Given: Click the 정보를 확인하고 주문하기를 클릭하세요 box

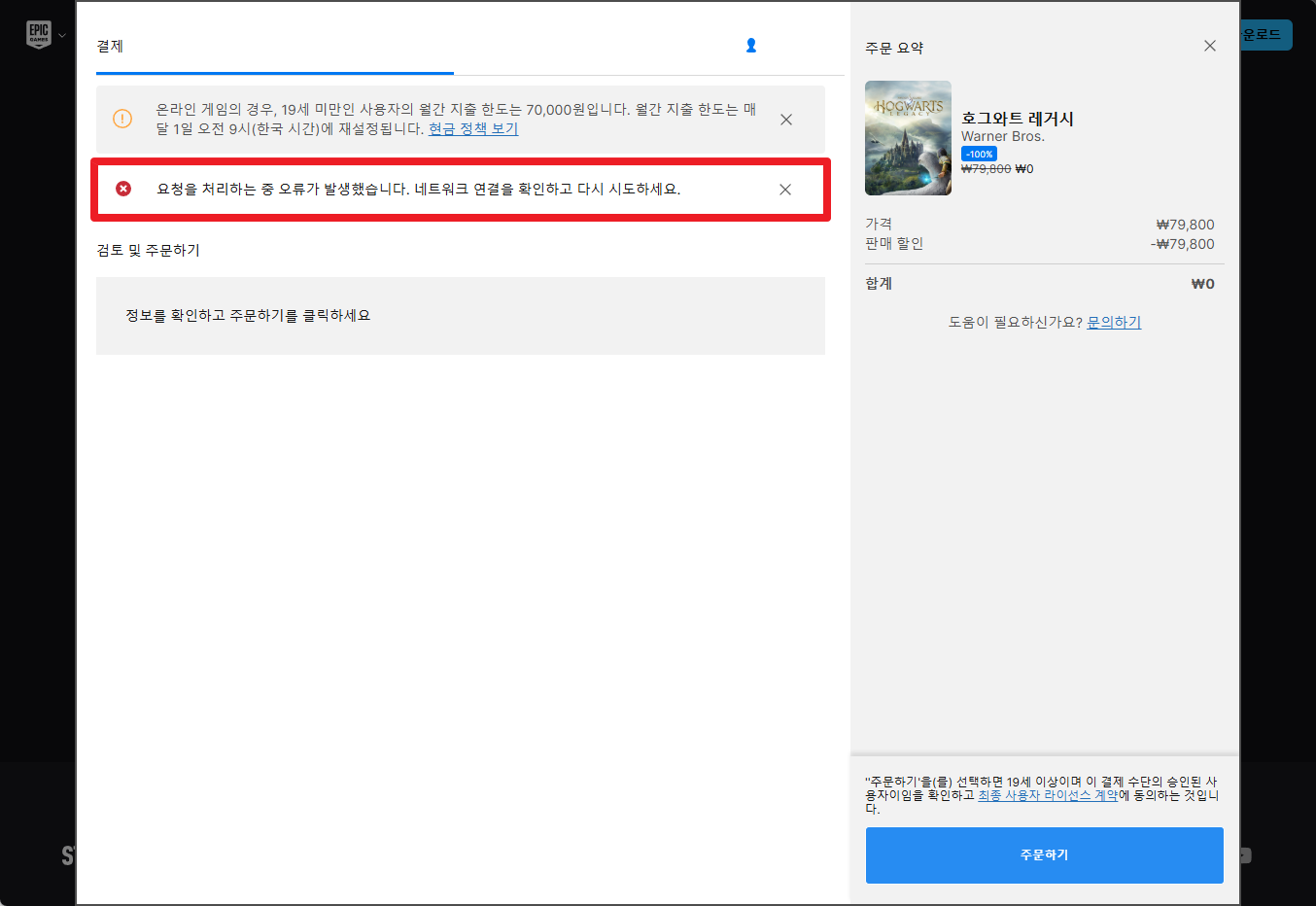Looking at the screenshot, I should pos(461,316).
